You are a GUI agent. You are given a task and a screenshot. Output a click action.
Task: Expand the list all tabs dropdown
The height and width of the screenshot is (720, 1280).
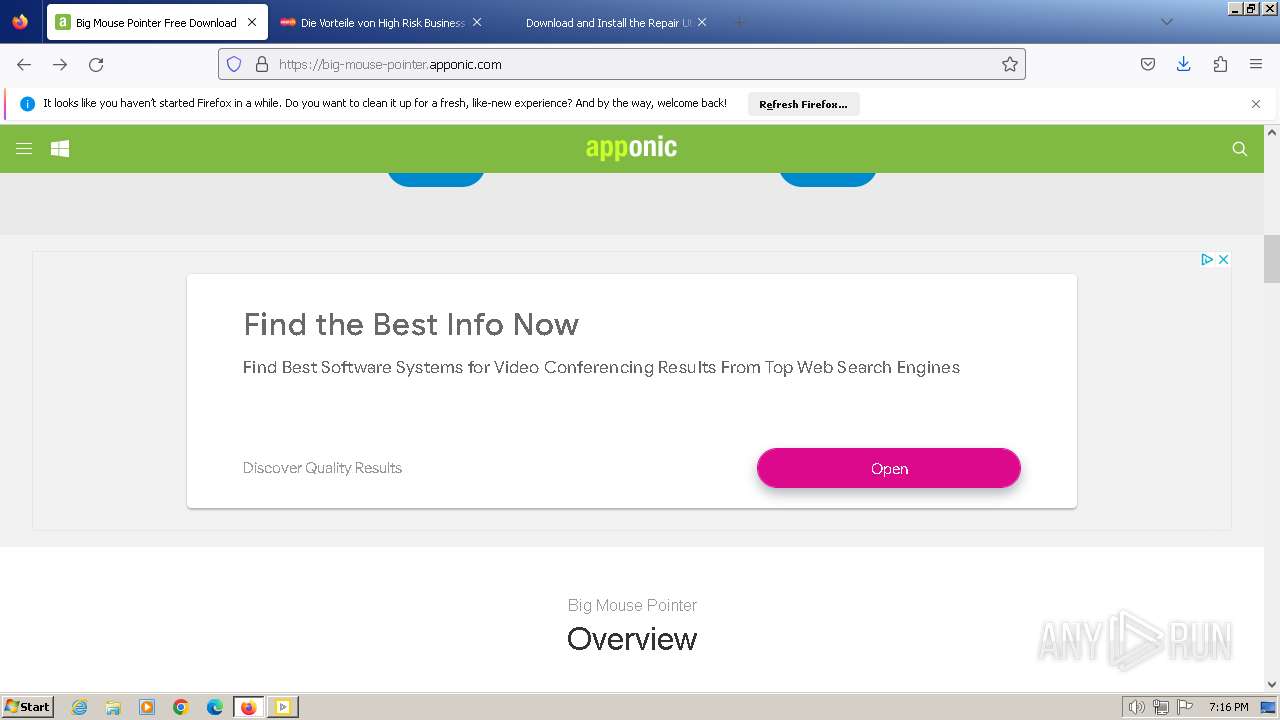(x=1167, y=22)
